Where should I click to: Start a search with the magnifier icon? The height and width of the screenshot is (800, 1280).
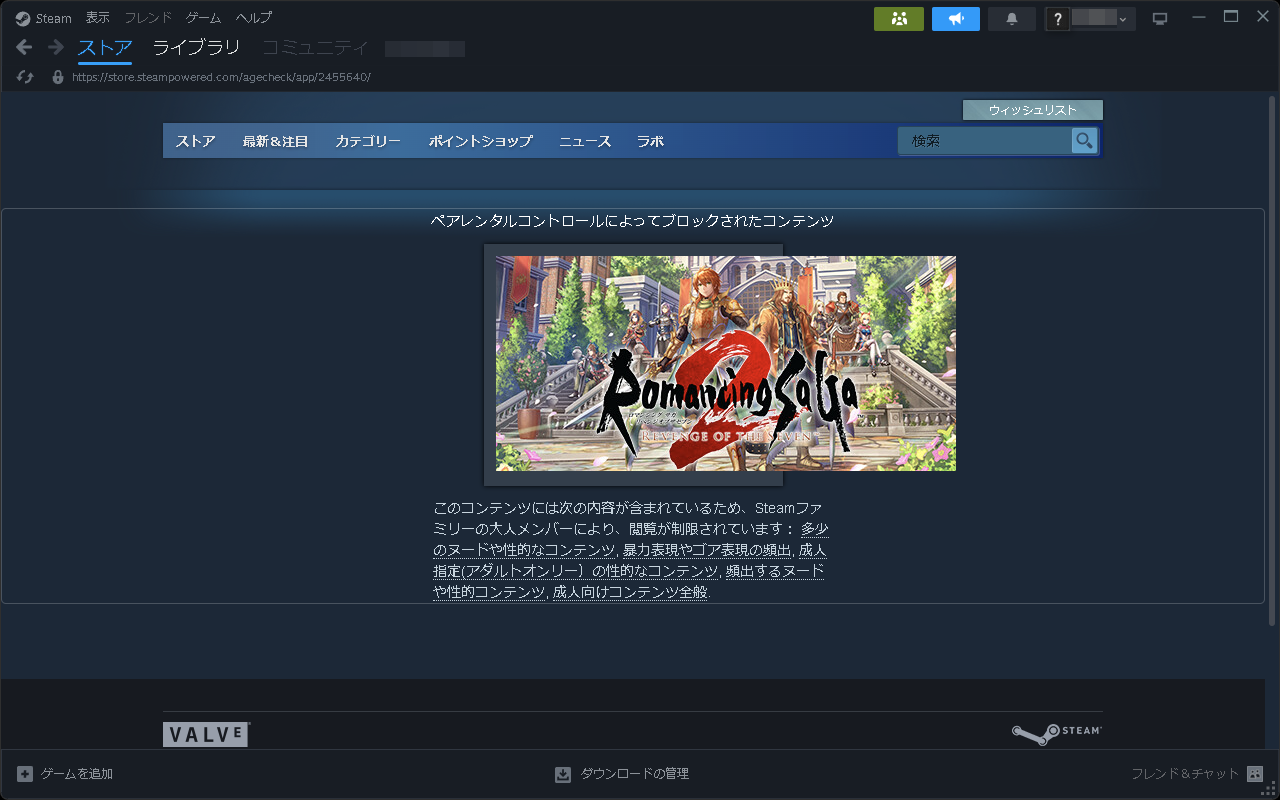(1084, 141)
